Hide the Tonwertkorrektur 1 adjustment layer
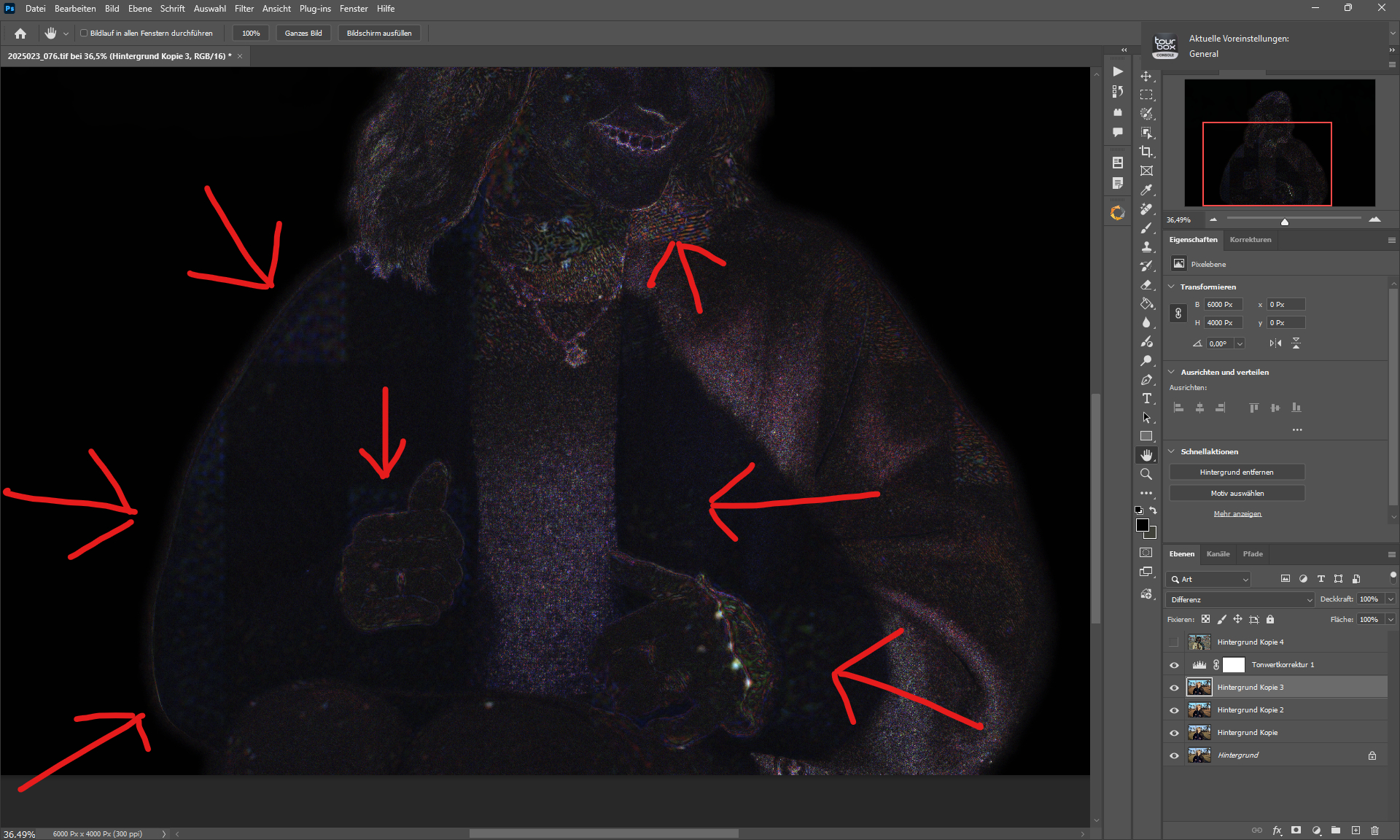 point(1173,665)
